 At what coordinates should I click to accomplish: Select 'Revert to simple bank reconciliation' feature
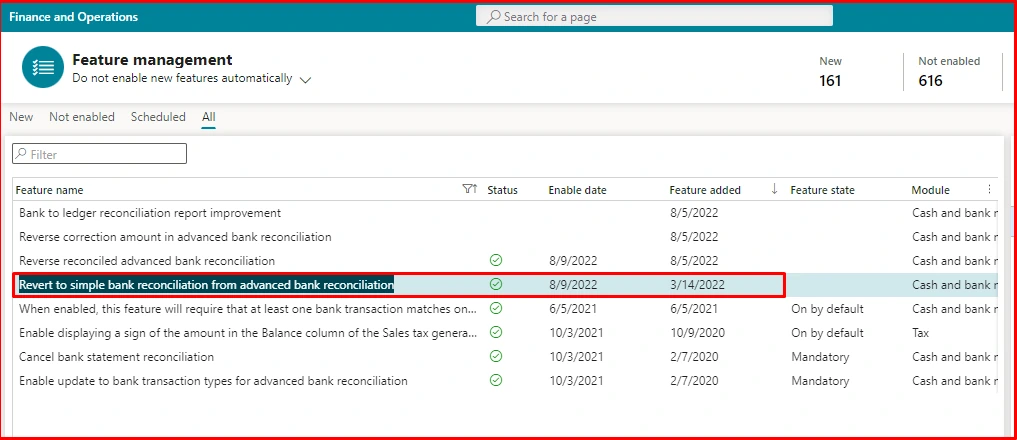click(206, 285)
